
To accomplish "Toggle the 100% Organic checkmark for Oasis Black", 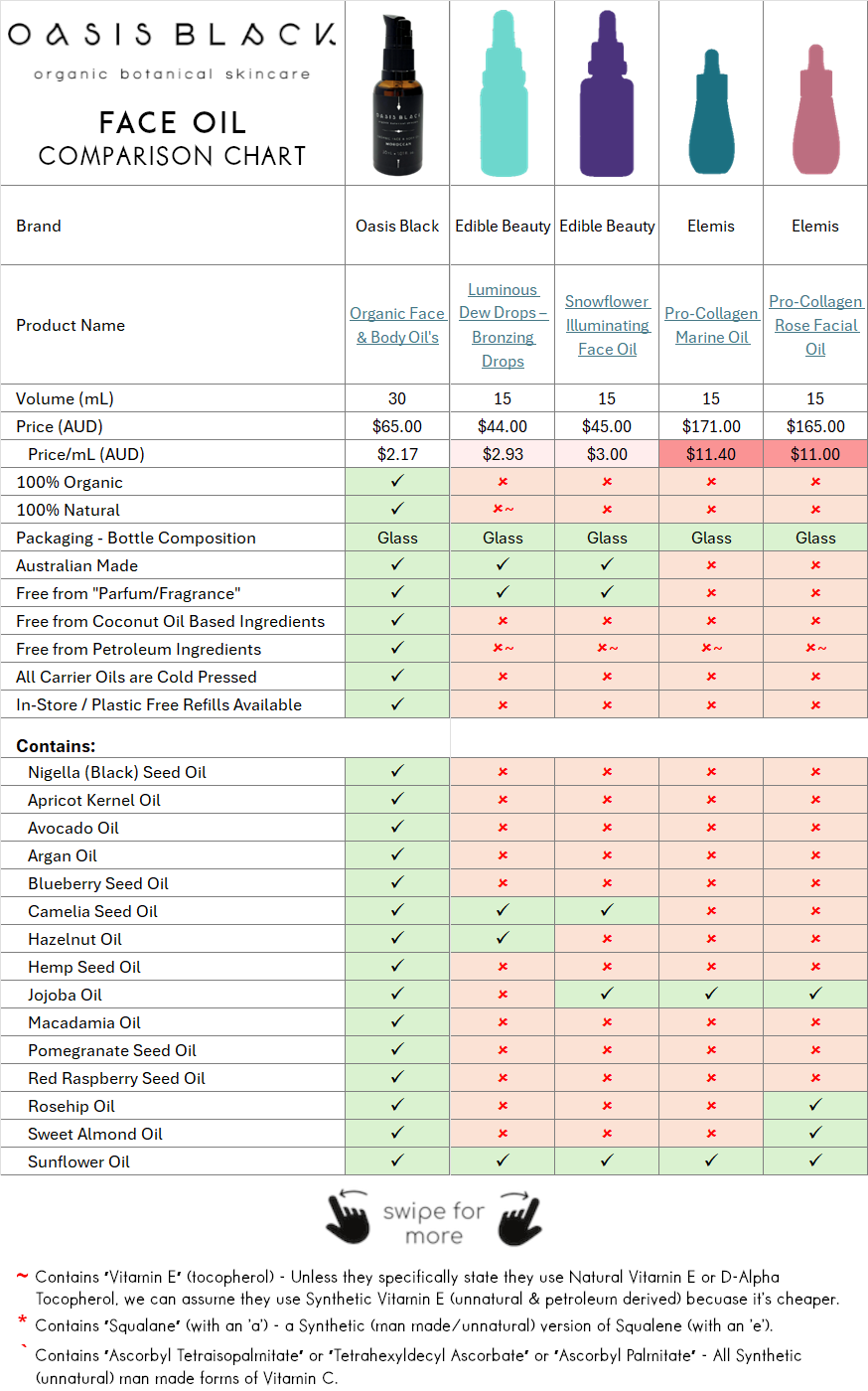I will tap(396, 481).
